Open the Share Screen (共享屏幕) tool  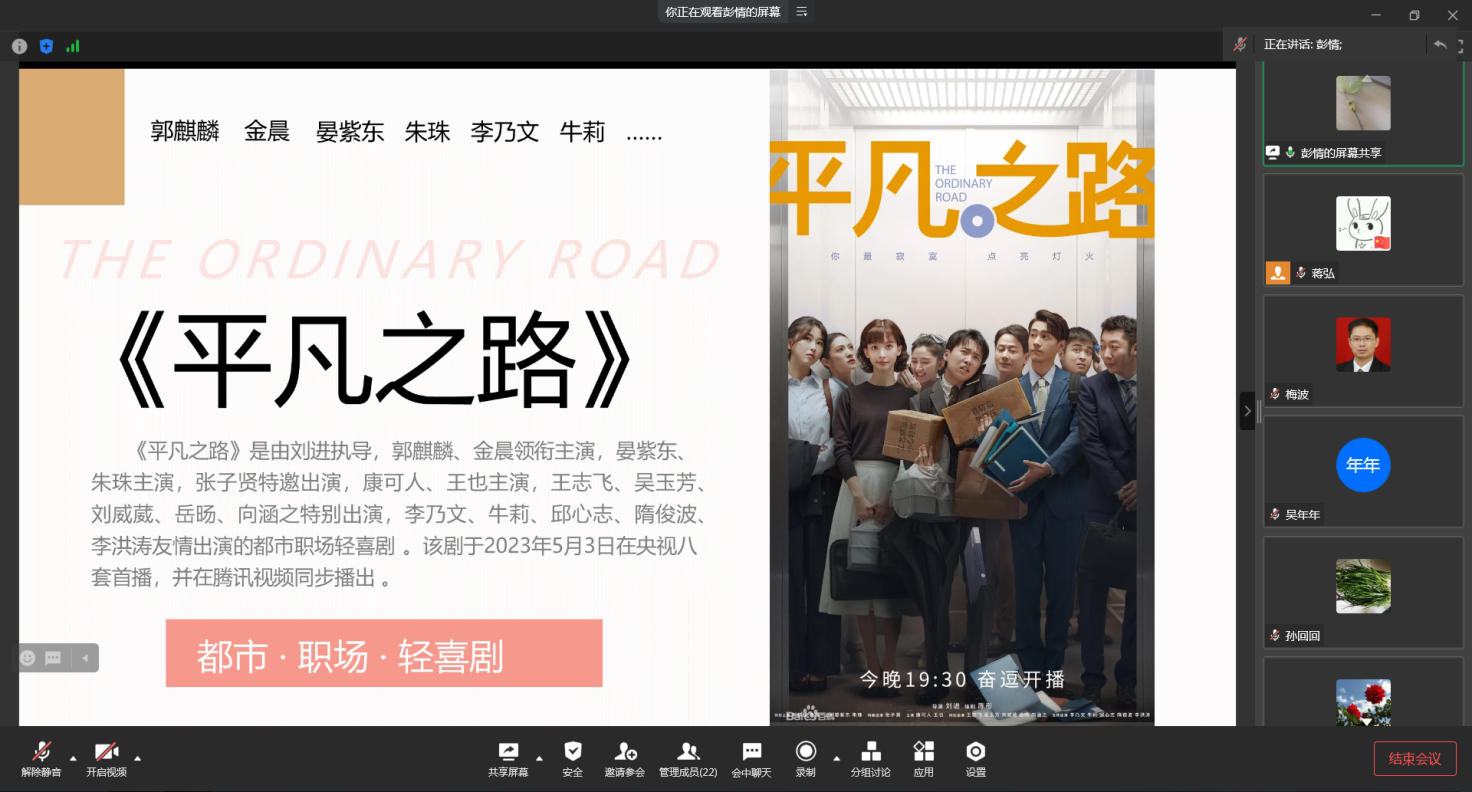508,759
